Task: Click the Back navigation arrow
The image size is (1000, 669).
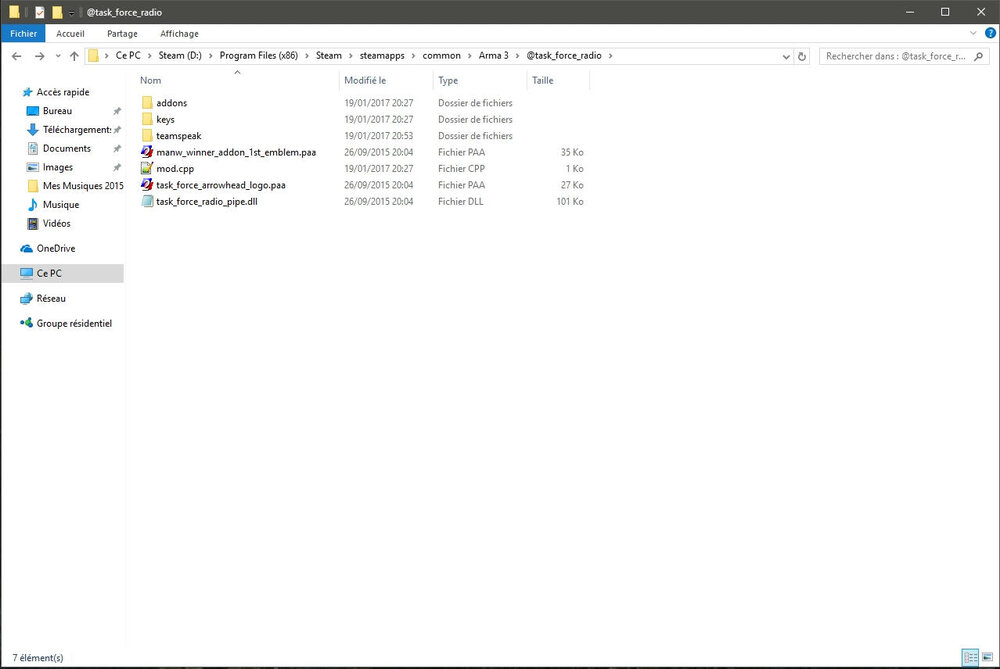Action: tap(17, 56)
